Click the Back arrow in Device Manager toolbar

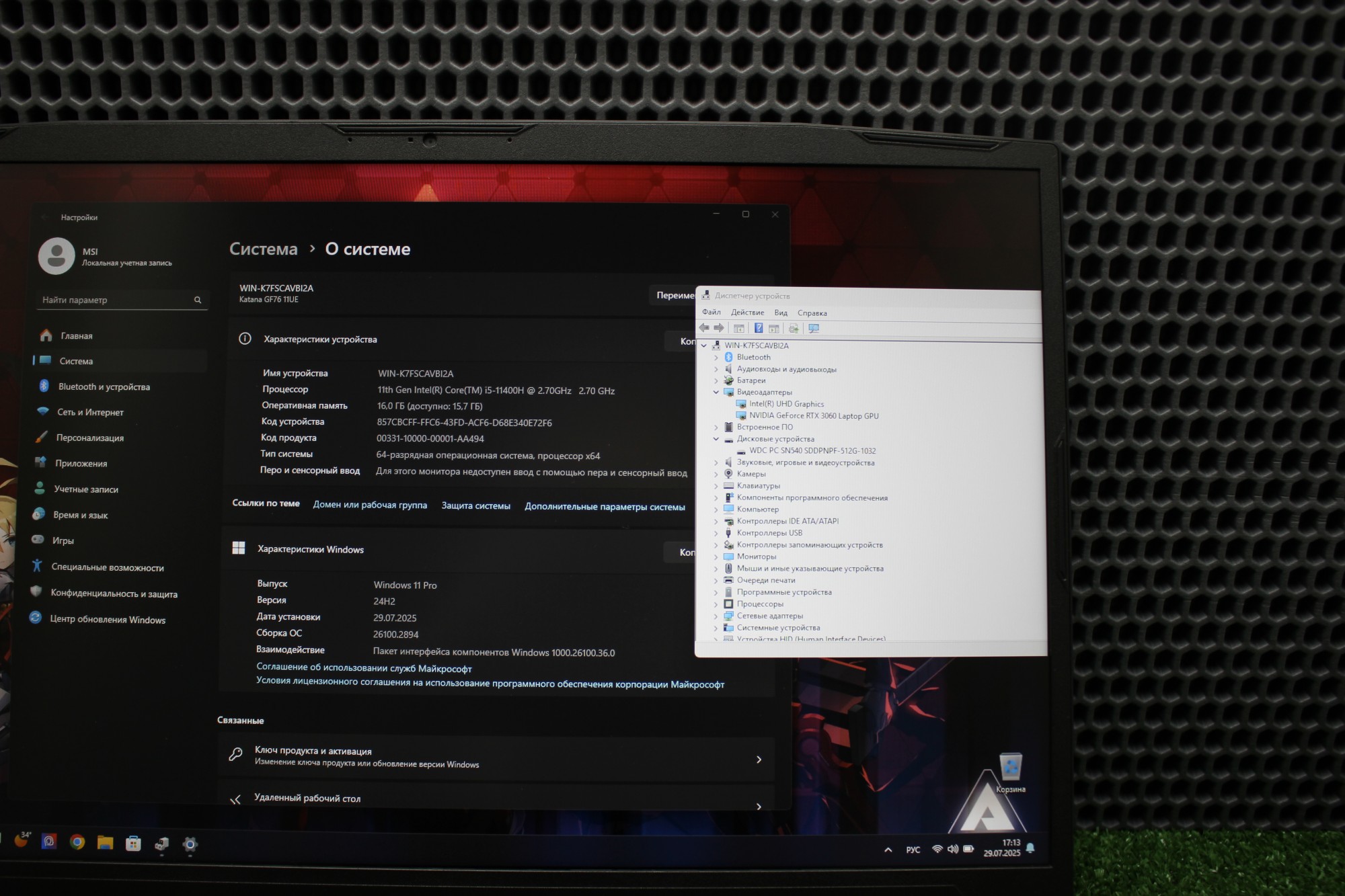[x=704, y=328]
